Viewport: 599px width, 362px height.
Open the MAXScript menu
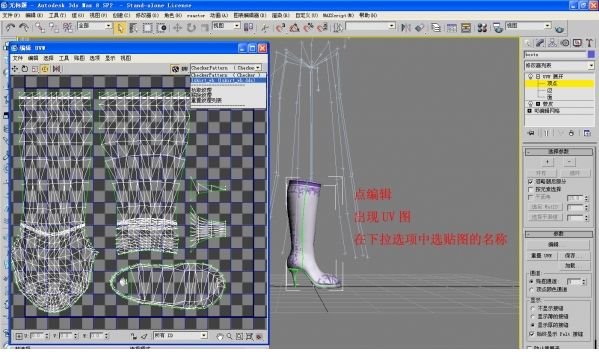pyautogui.click(x=338, y=15)
